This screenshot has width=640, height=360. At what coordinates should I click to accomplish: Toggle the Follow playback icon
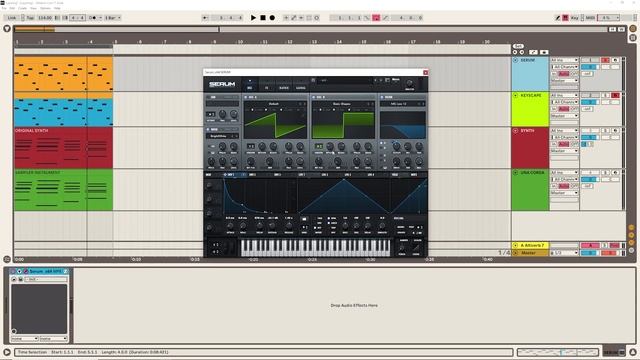205,18
